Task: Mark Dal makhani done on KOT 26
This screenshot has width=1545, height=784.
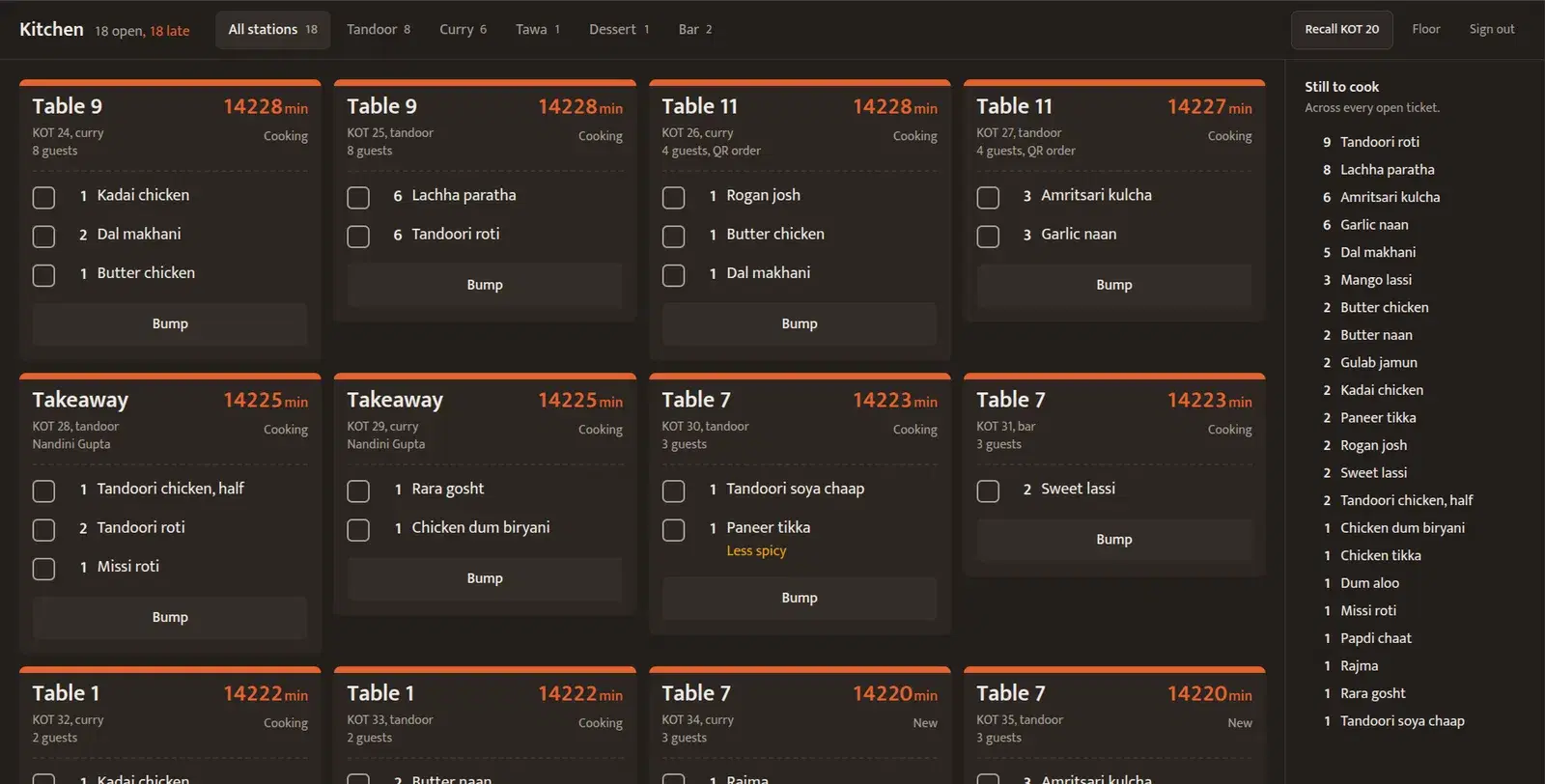Action: (x=673, y=275)
